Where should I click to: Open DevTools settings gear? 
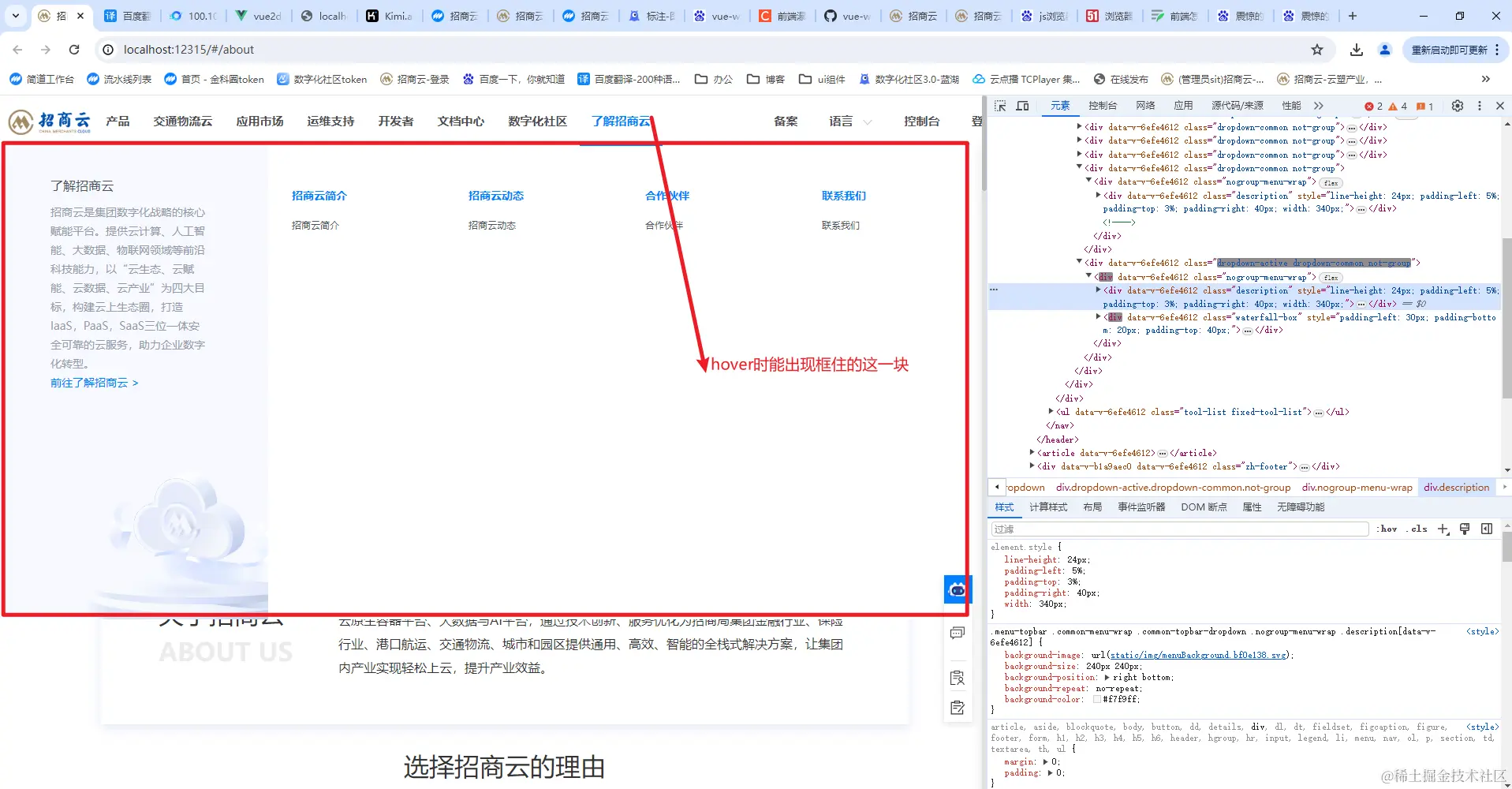[x=1458, y=106]
